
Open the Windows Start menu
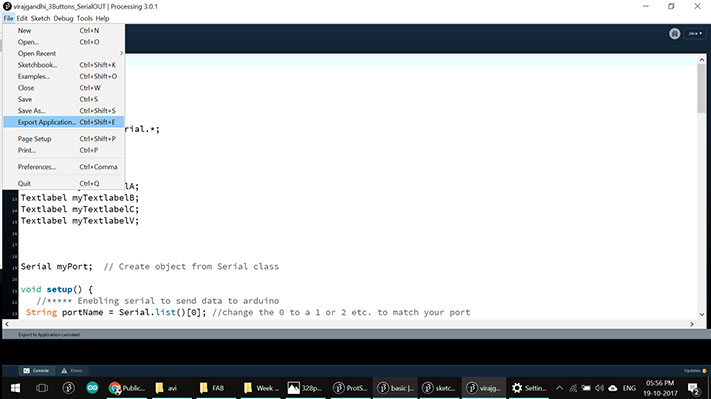[x=15, y=388]
